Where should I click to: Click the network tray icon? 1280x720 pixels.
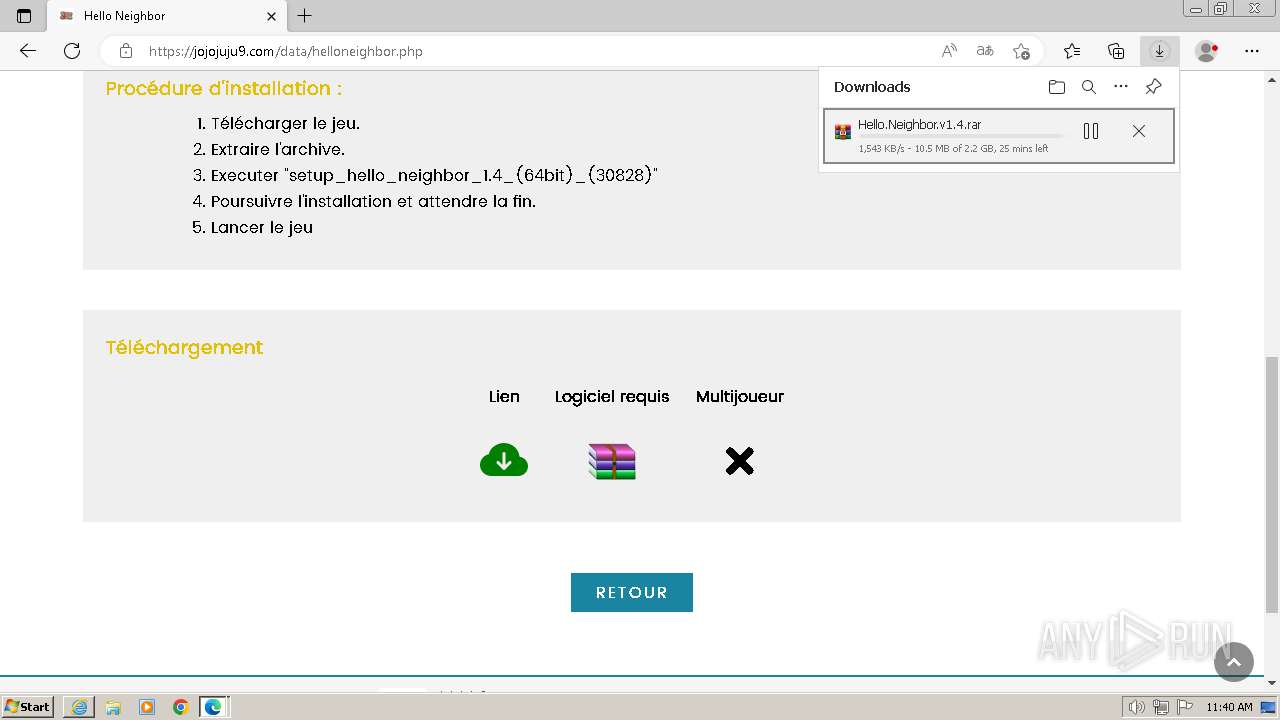(1161, 707)
